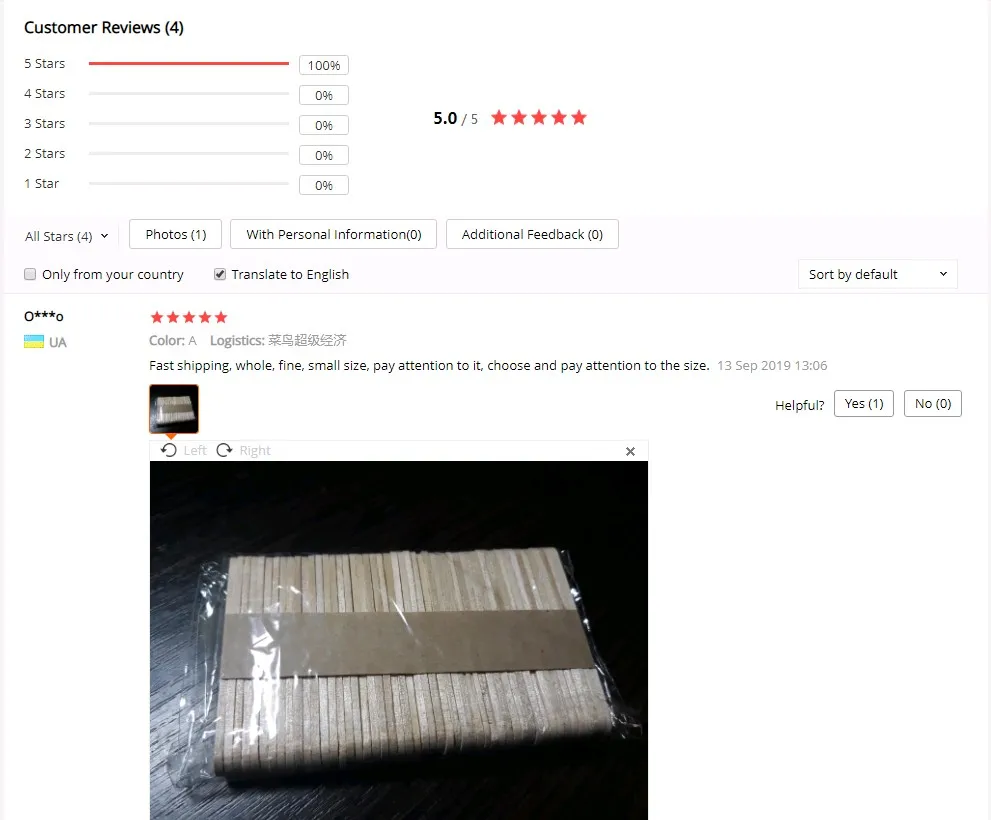991x820 pixels.
Task: Click the enlarged wooden sticks photo
Action: click(399, 640)
